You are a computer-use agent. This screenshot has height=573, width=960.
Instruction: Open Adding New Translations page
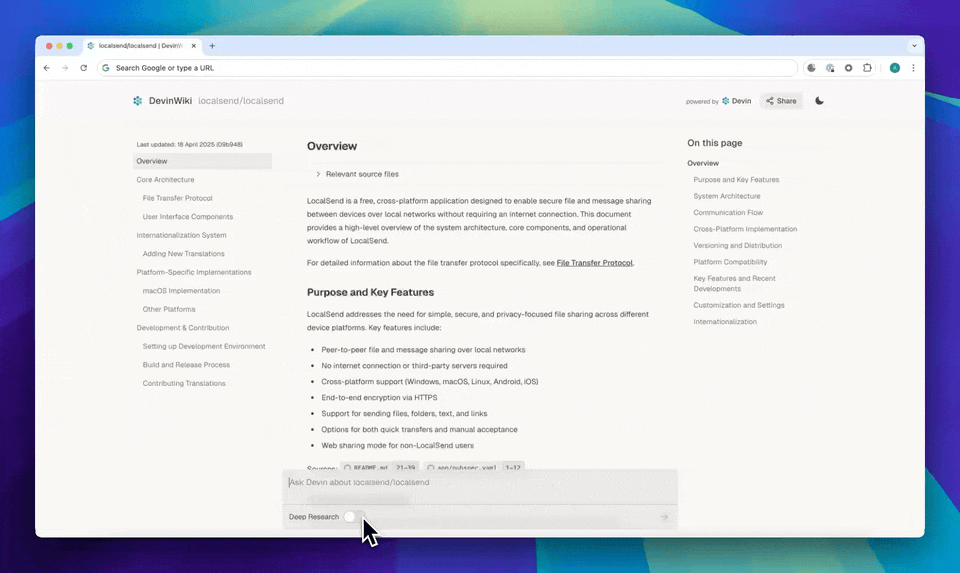click(184, 253)
